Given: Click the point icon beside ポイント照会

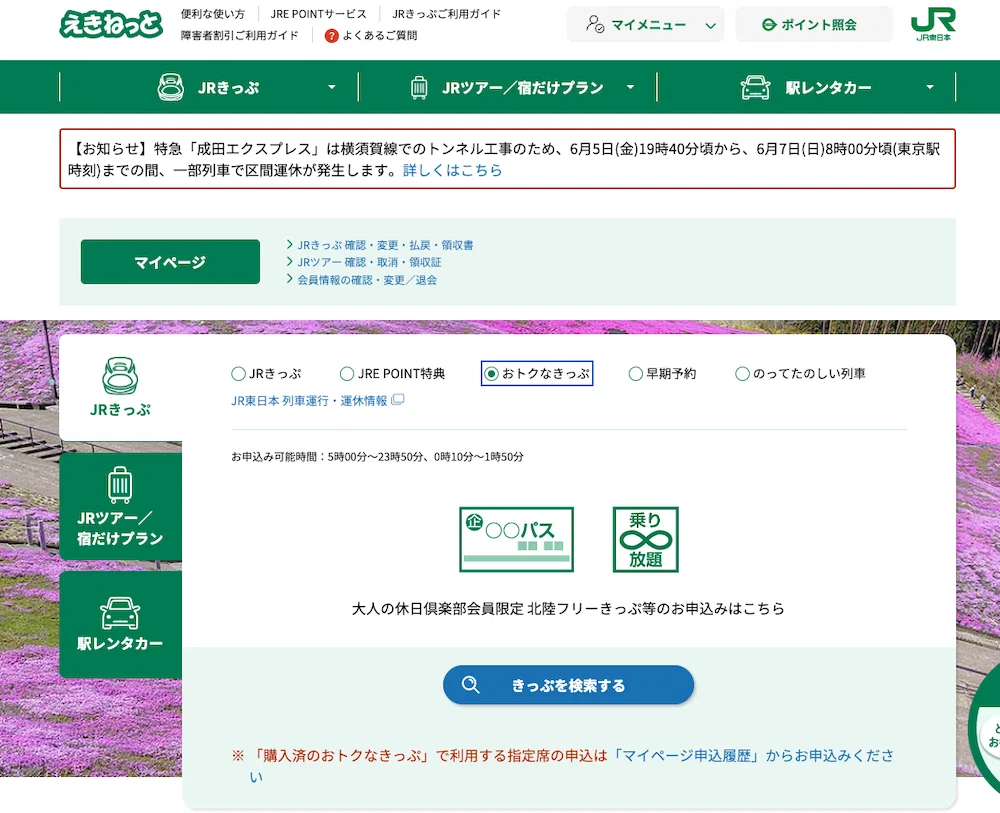Looking at the screenshot, I should (x=769, y=25).
